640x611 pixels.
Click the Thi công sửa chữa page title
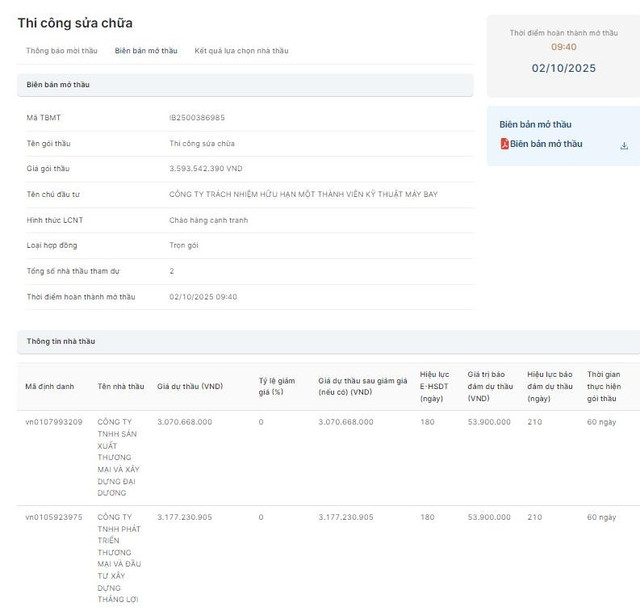coord(74,22)
